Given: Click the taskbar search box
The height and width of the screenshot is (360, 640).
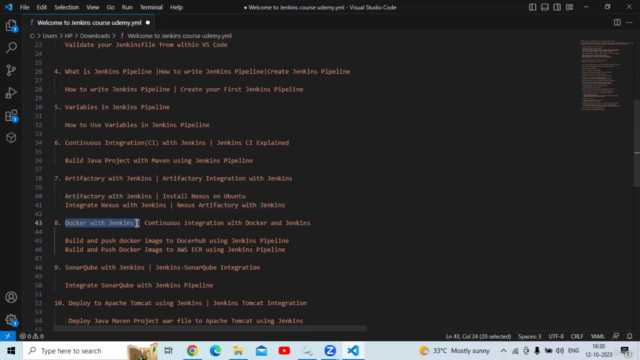Looking at the screenshot, I should tap(90, 351).
